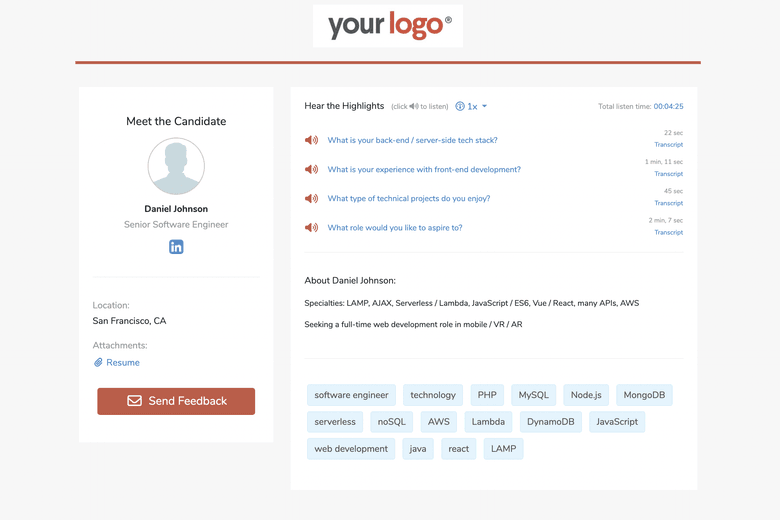Expand the 1x playback speed dropdown
Image resolution: width=780 pixels, height=520 pixels.
(x=478, y=106)
